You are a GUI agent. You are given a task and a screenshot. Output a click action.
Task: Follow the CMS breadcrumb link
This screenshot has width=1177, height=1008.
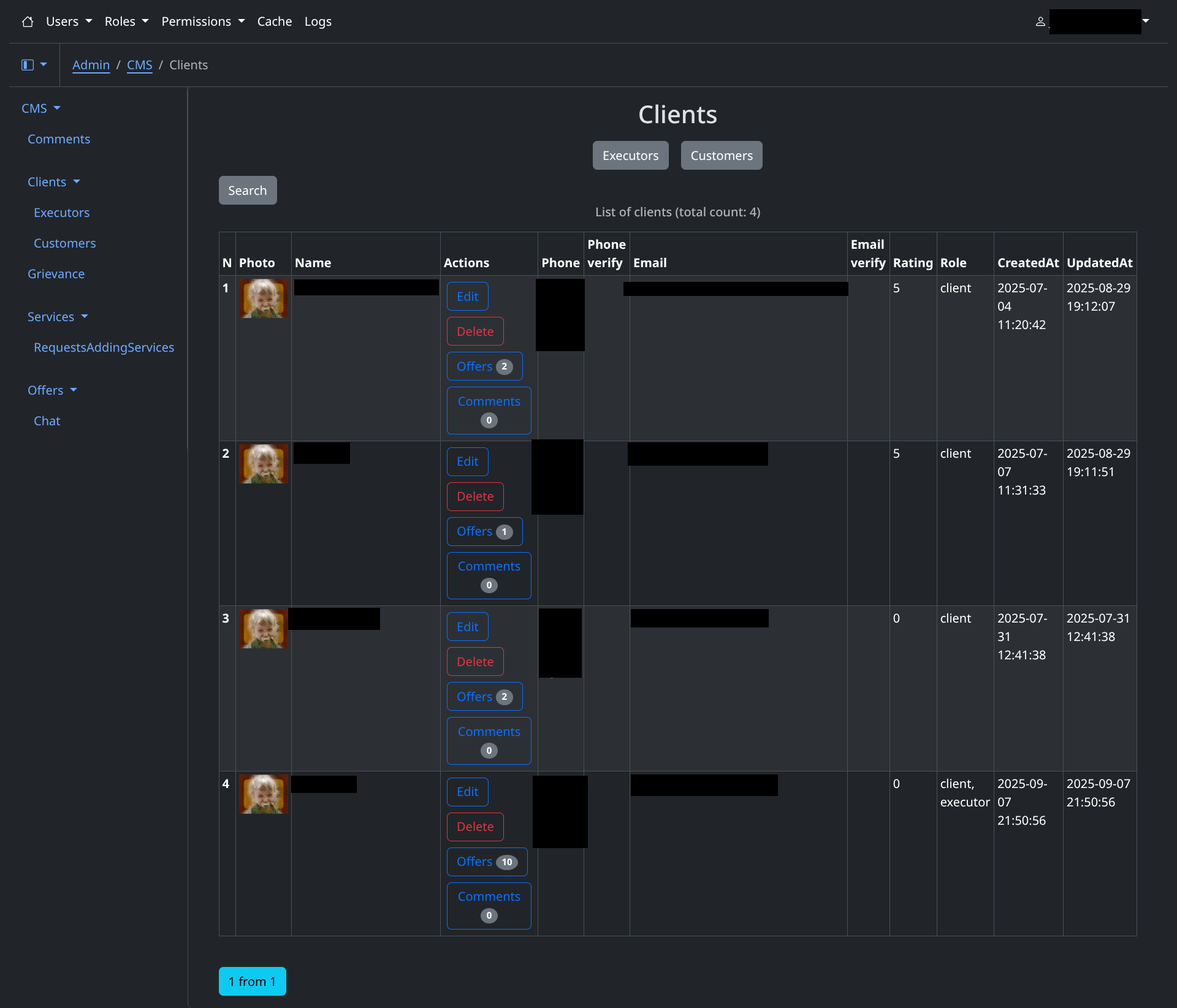pyautogui.click(x=139, y=65)
